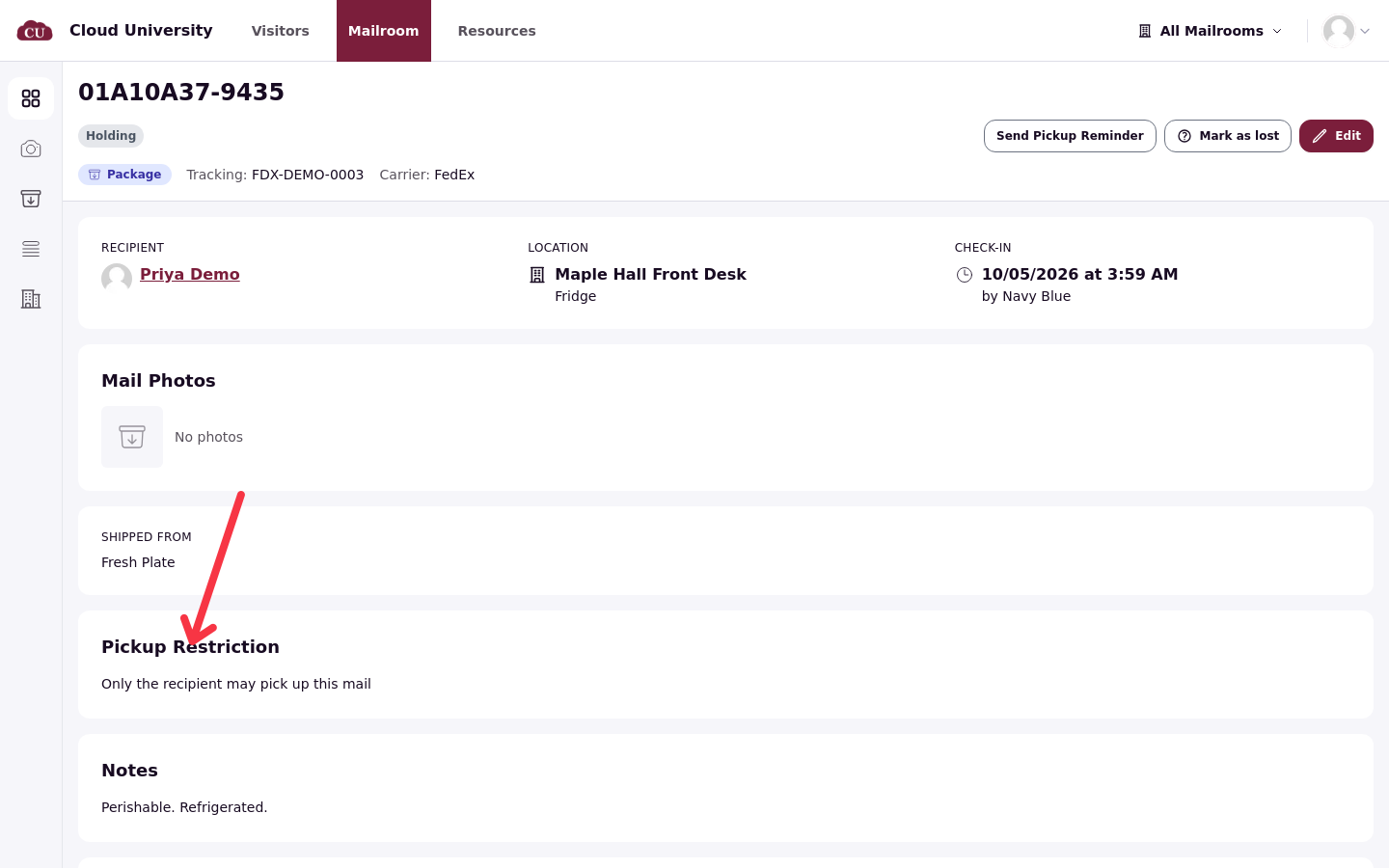Open the Priya Demo recipient link
The width and height of the screenshot is (1389, 868).
pos(190,274)
